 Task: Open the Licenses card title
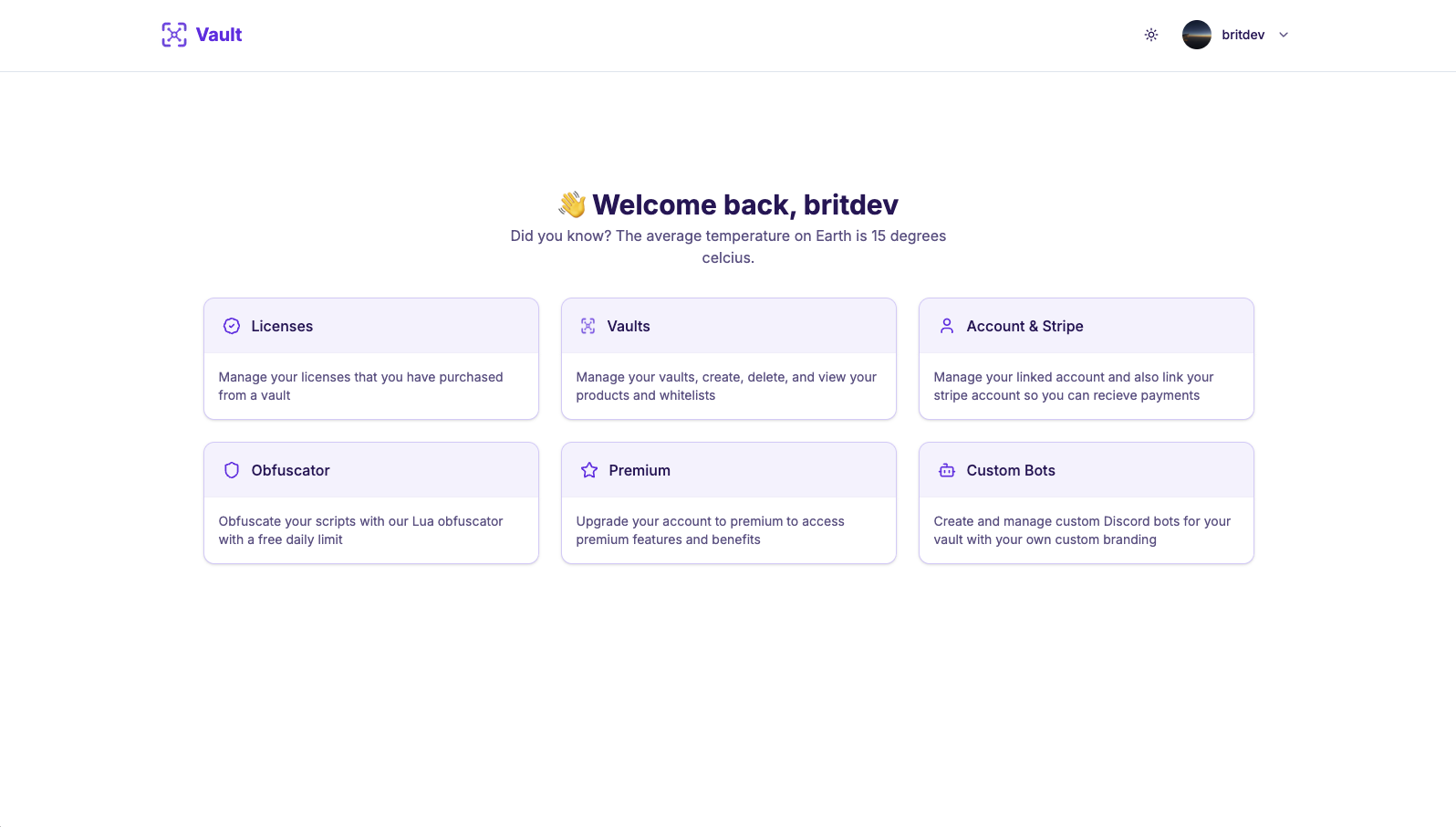[x=282, y=326]
